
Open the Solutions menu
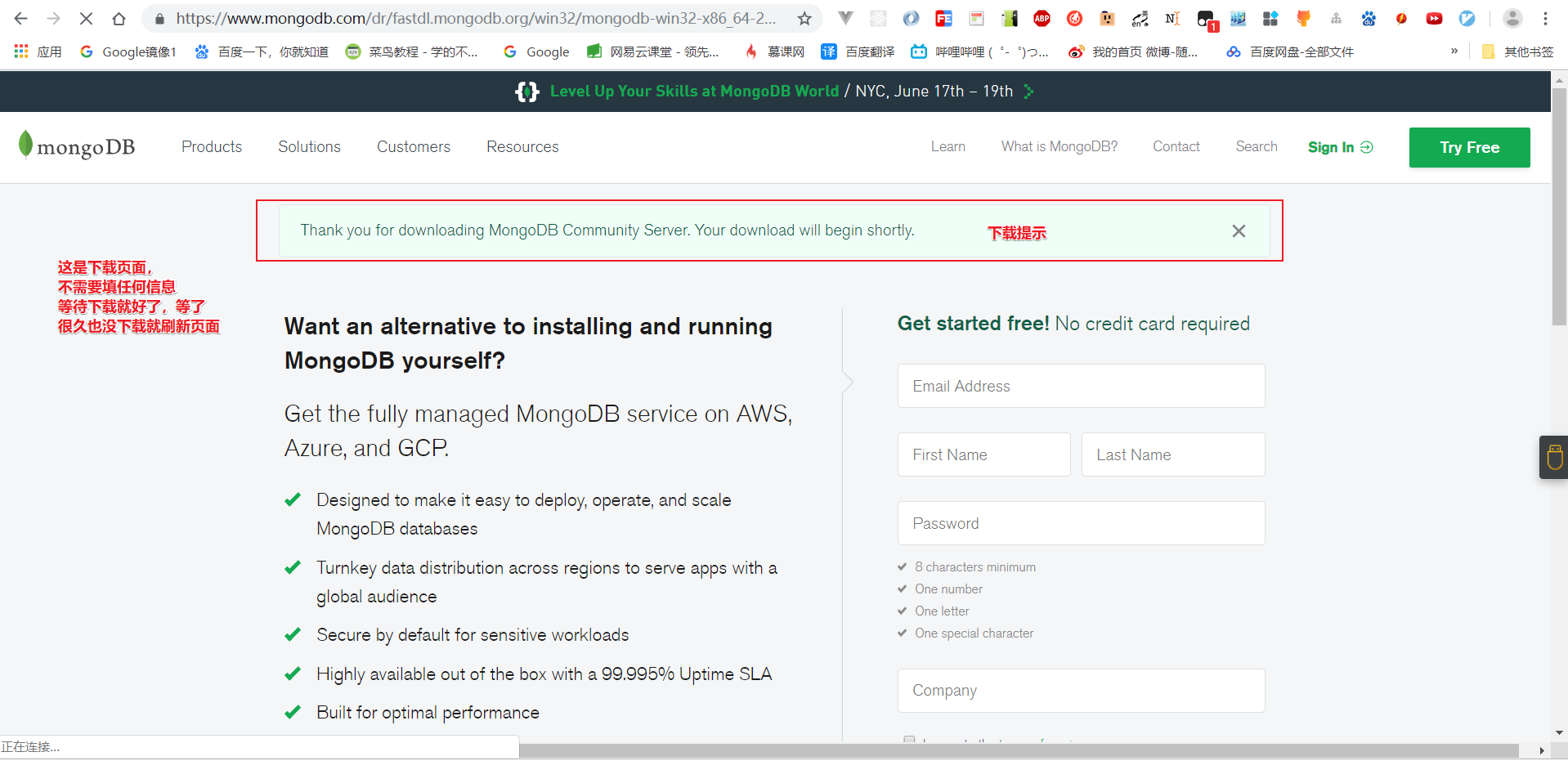click(x=309, y=147)
